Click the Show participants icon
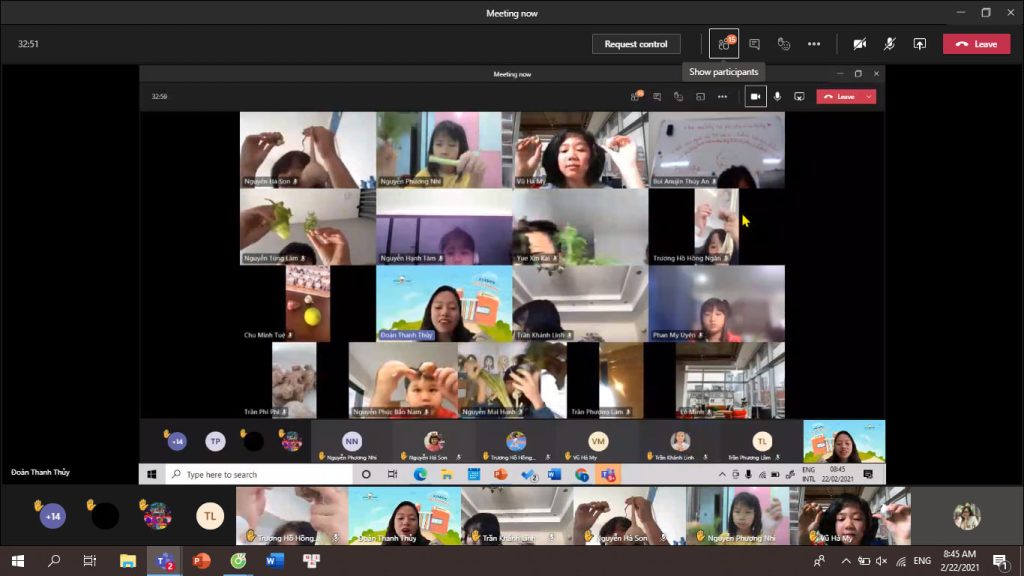 coord(724,44)
